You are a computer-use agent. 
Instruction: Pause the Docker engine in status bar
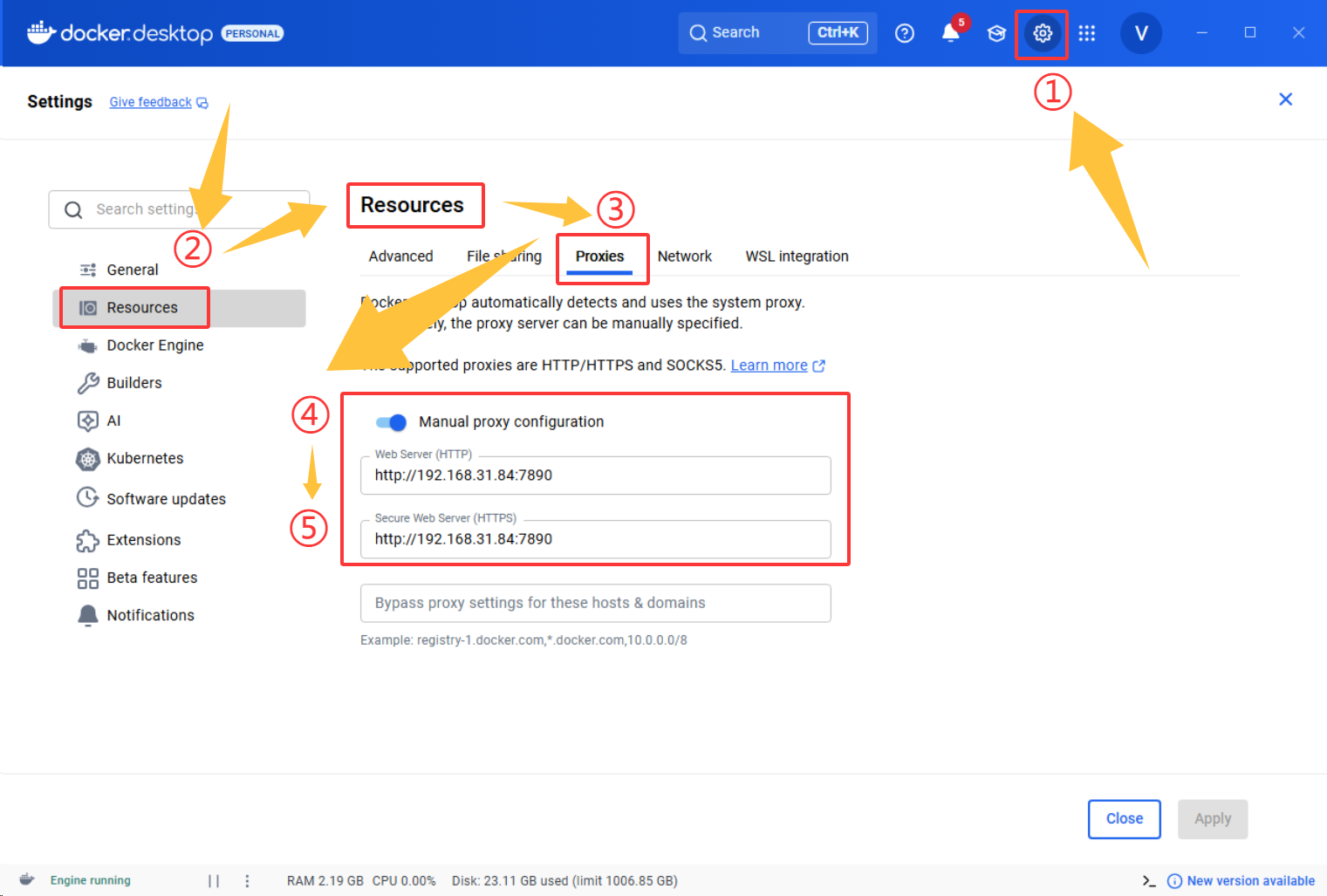[x=214, y=881]
